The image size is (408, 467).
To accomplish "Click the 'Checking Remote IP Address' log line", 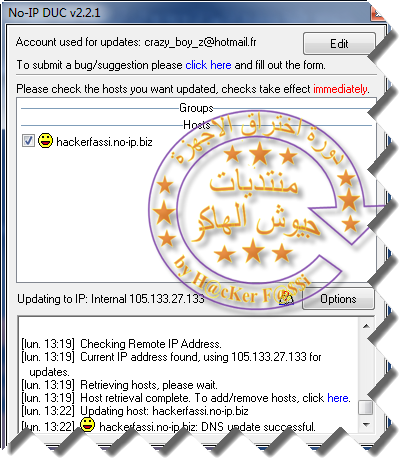I will (x=121, y=344).
